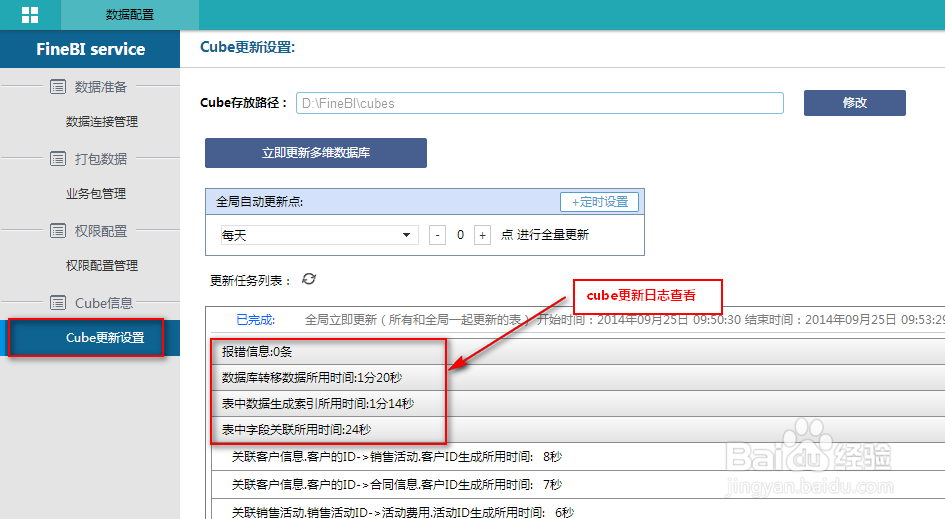
Task: Click the 修改 button
Action: (x=855, y=103)
